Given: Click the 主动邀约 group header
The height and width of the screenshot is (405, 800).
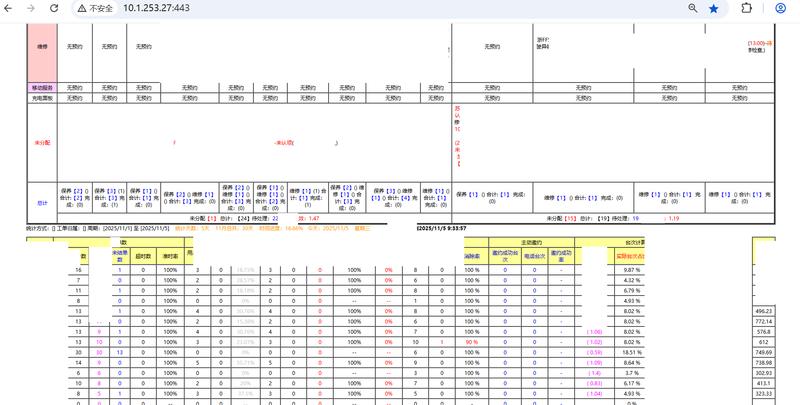Looking at the screenshot, I should [531, 243].
